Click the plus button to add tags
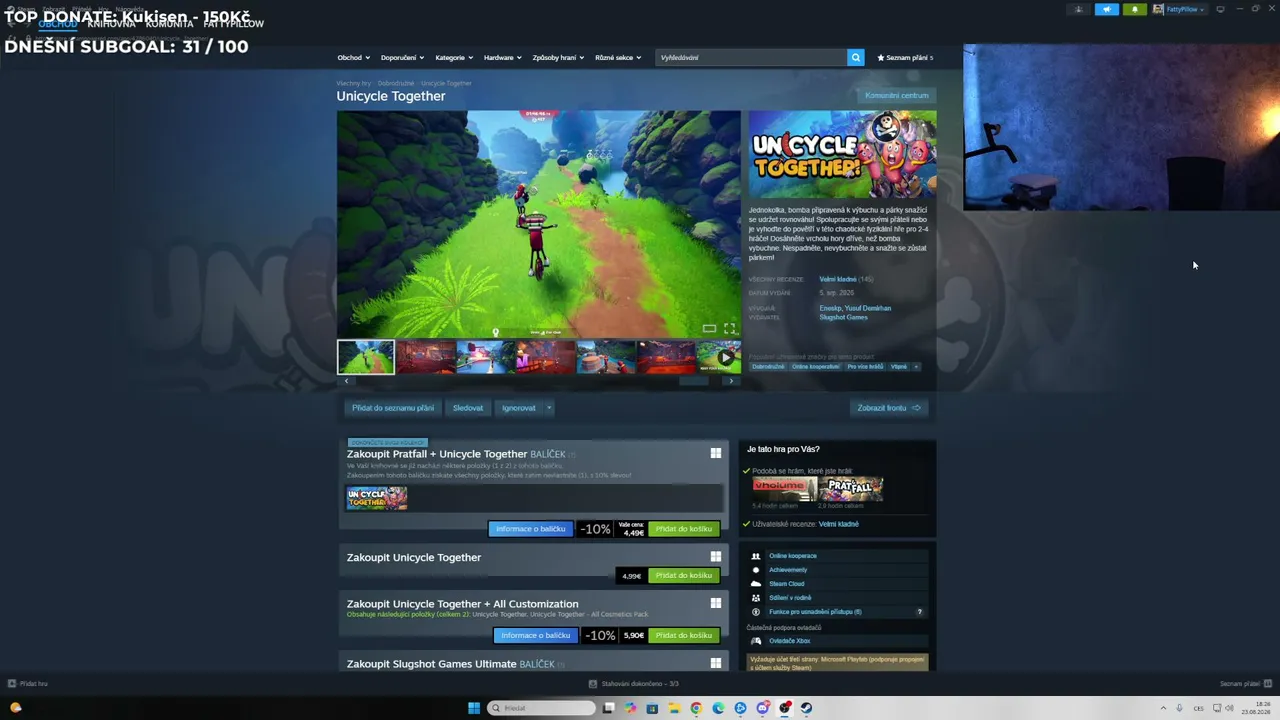This screenshot has width=1280, height=720. 915,367
